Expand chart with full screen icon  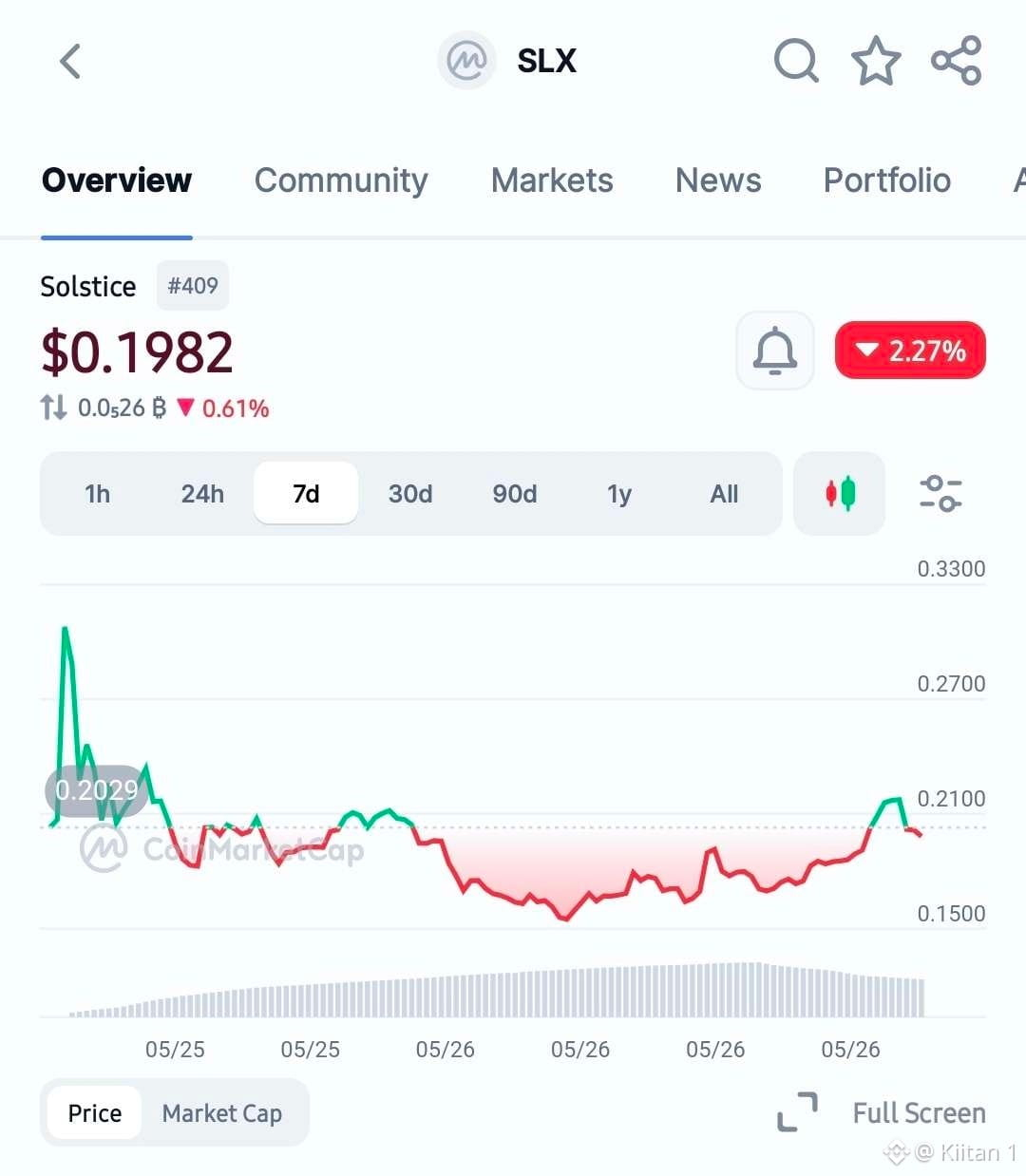point(797,1112)
